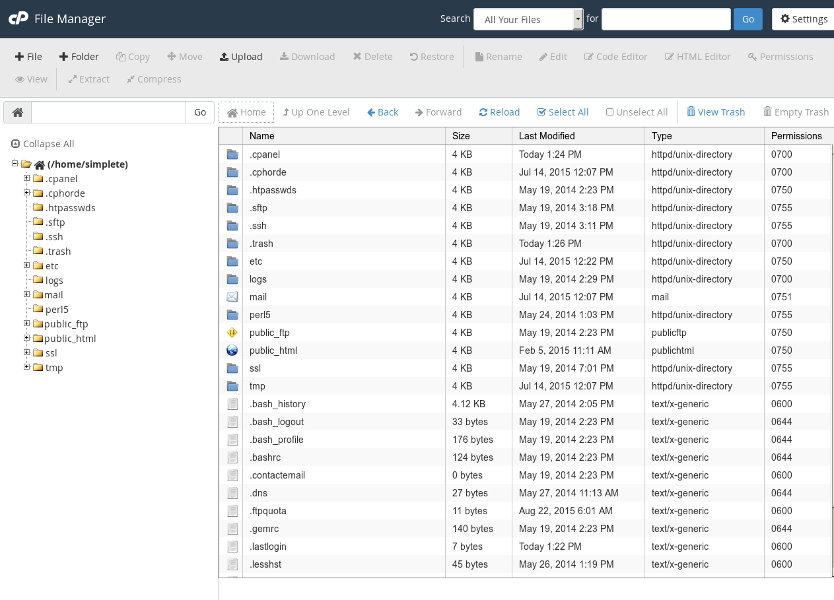Viewport: 834px width, 600px height.
Task: Expand the .cphorde tree node
Action: (x=27, y=193)
